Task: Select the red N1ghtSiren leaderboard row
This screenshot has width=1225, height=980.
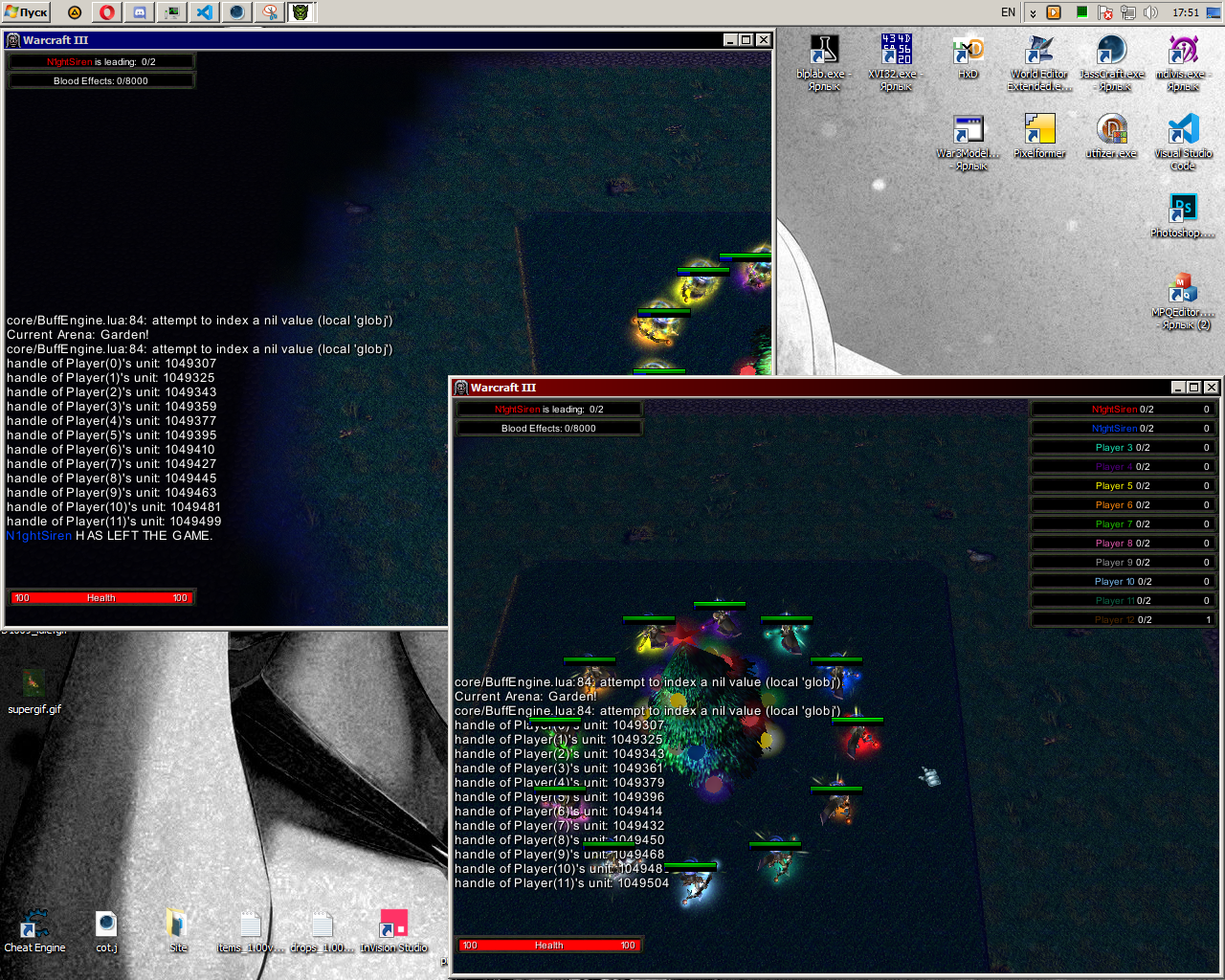Action: click(1124, 410)
